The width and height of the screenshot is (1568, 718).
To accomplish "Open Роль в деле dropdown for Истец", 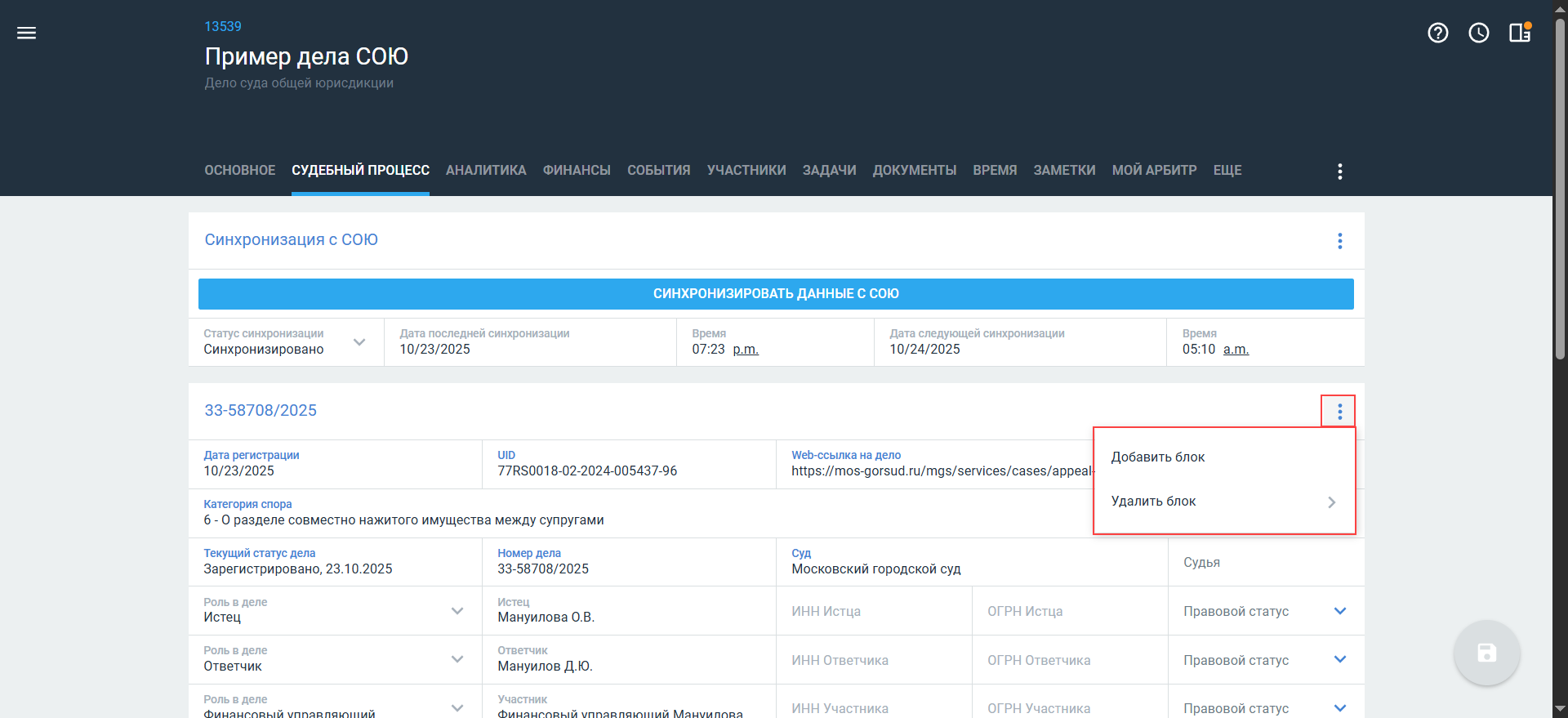I will point(457,611).
